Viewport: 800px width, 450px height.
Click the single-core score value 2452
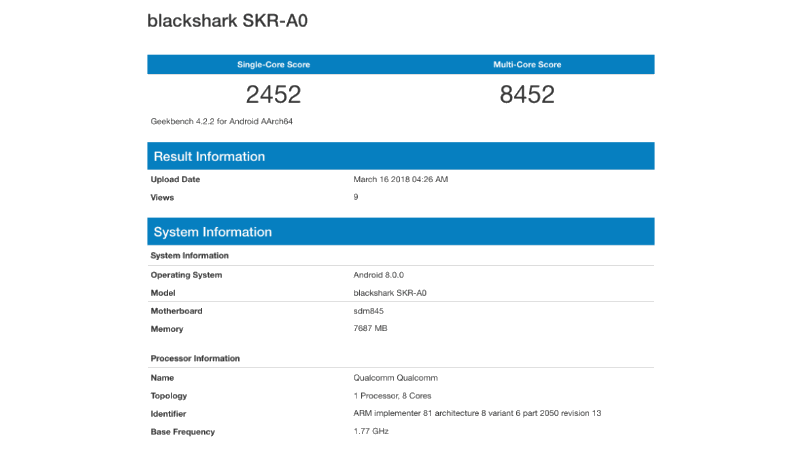273,94
